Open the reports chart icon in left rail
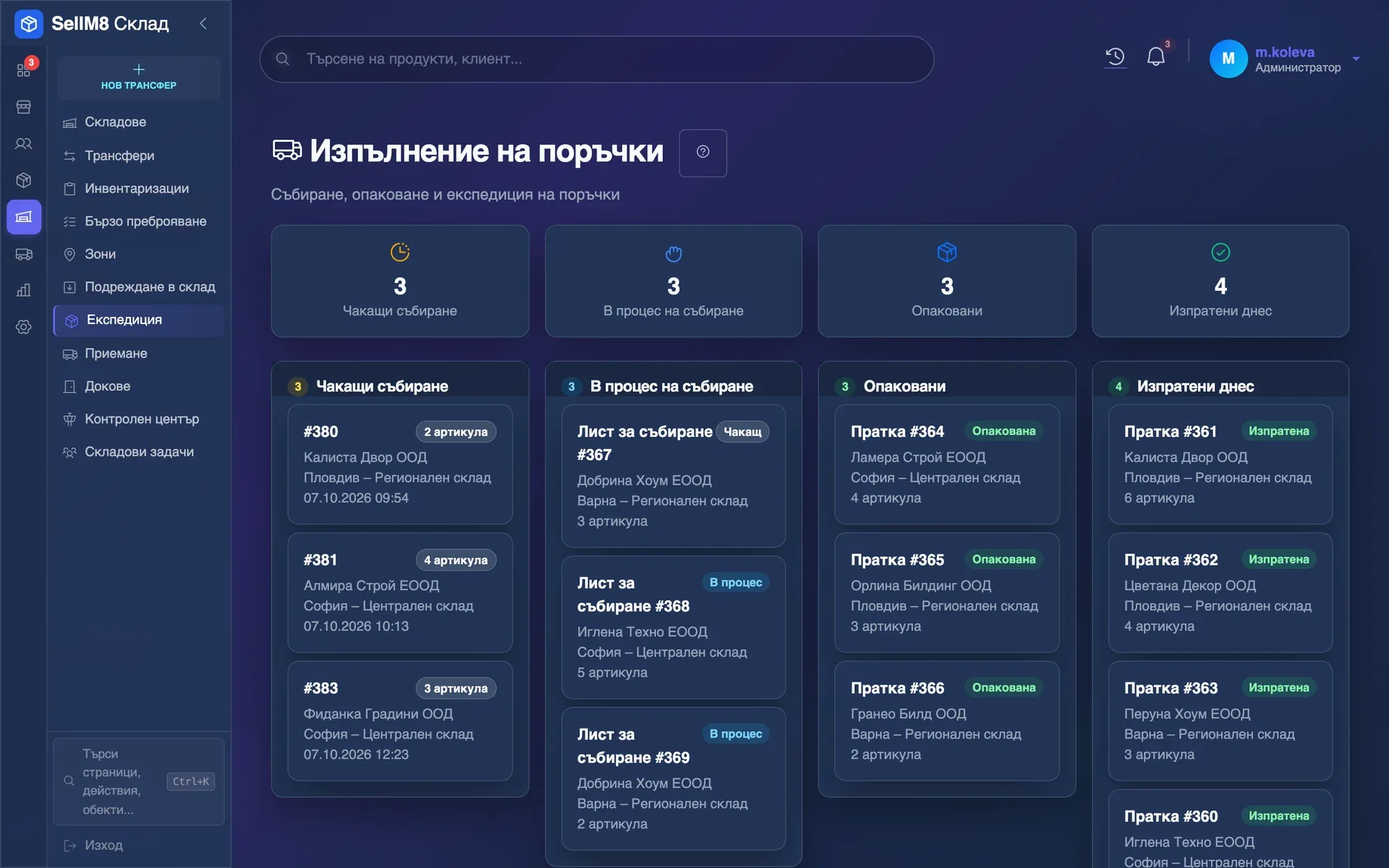The width and height of the screenshot is (1389, 868). (24, 290)
